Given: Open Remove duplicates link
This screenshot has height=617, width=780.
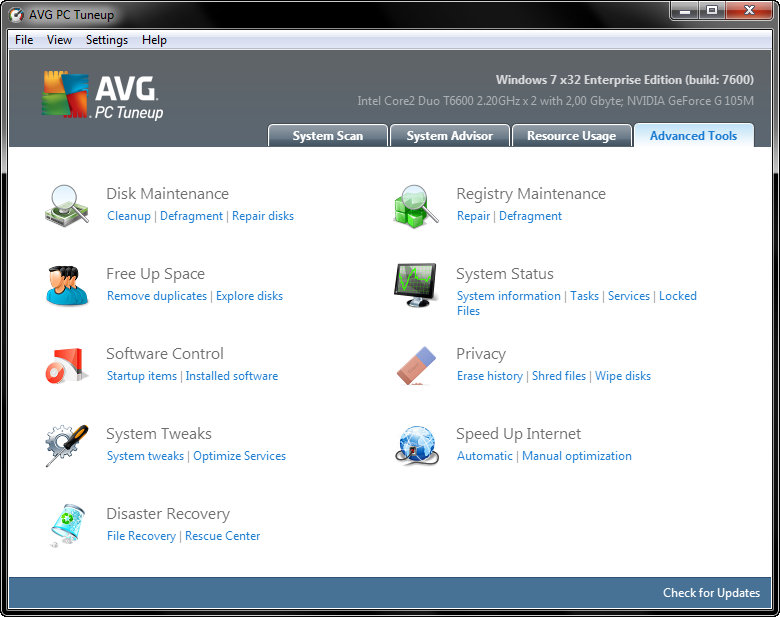Looking at the screenshot, I should click(157, 296).
